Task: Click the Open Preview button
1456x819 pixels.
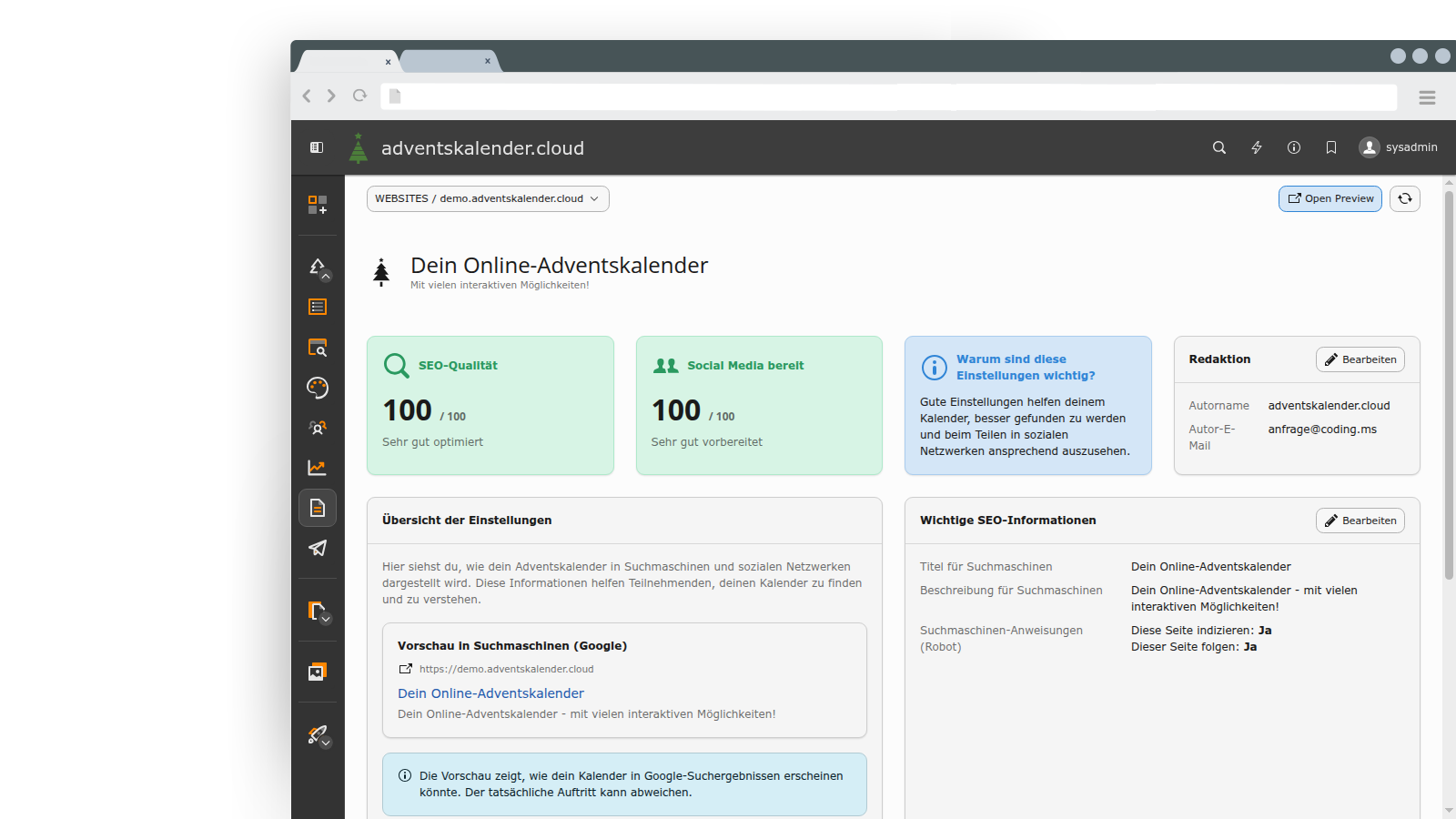Action: coord(1330,198)
